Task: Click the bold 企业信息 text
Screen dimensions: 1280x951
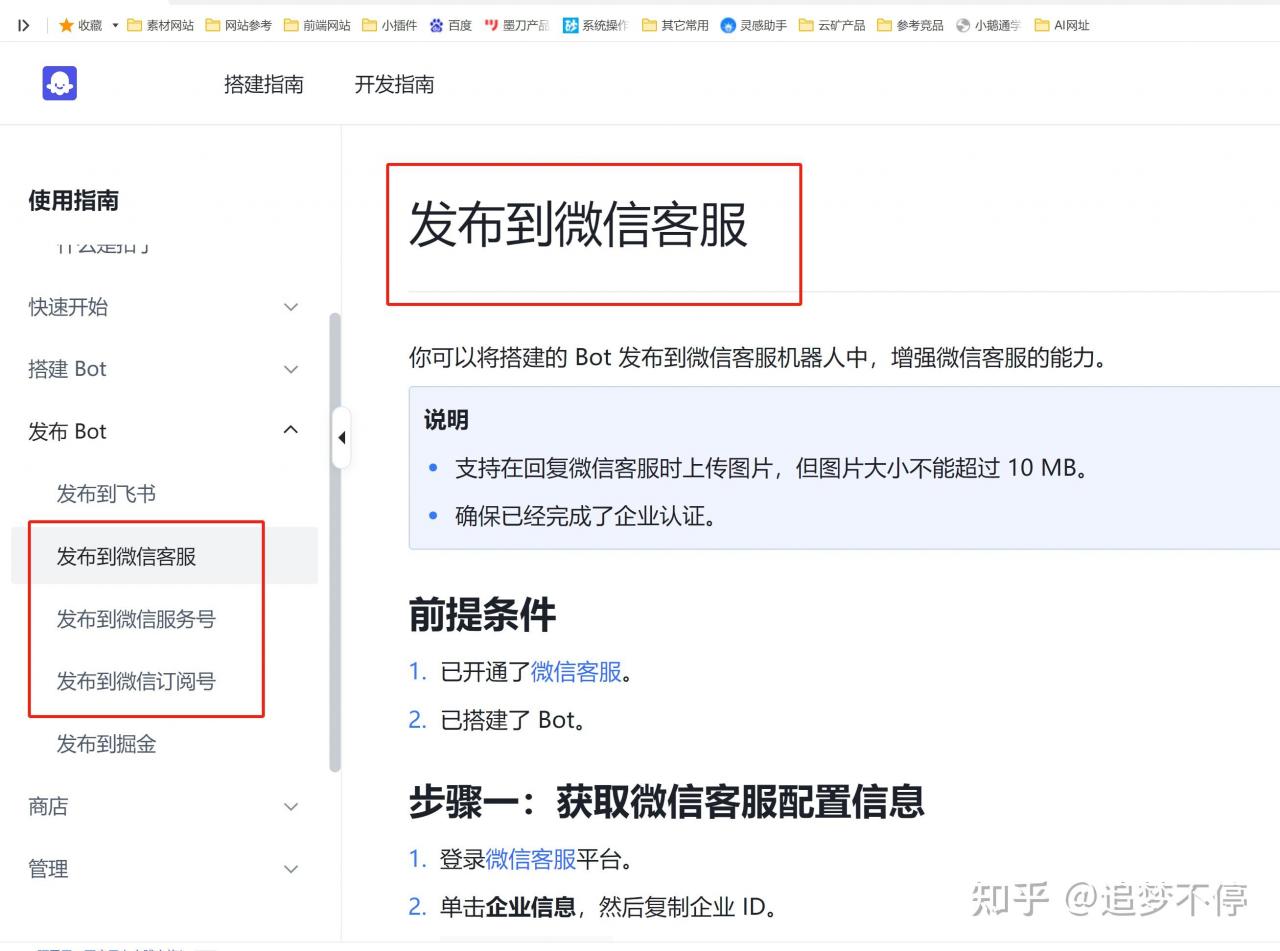Action: point(530,907)
